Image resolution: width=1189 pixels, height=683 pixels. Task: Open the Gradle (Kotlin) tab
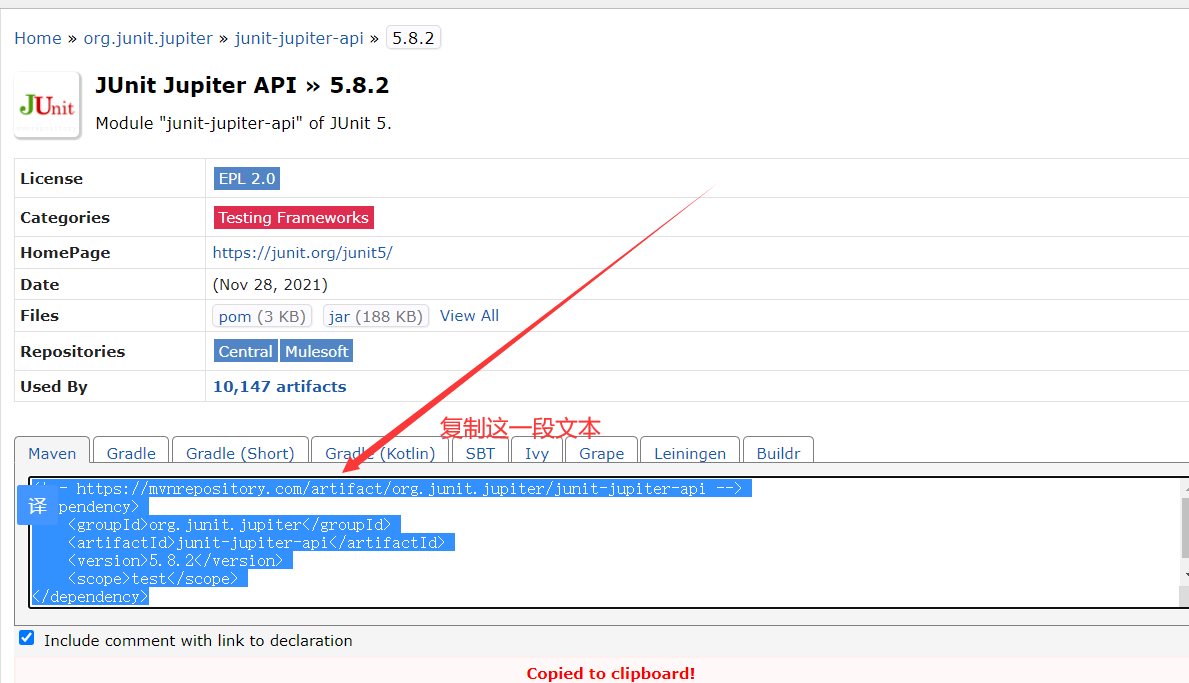(x=380, y=453)
